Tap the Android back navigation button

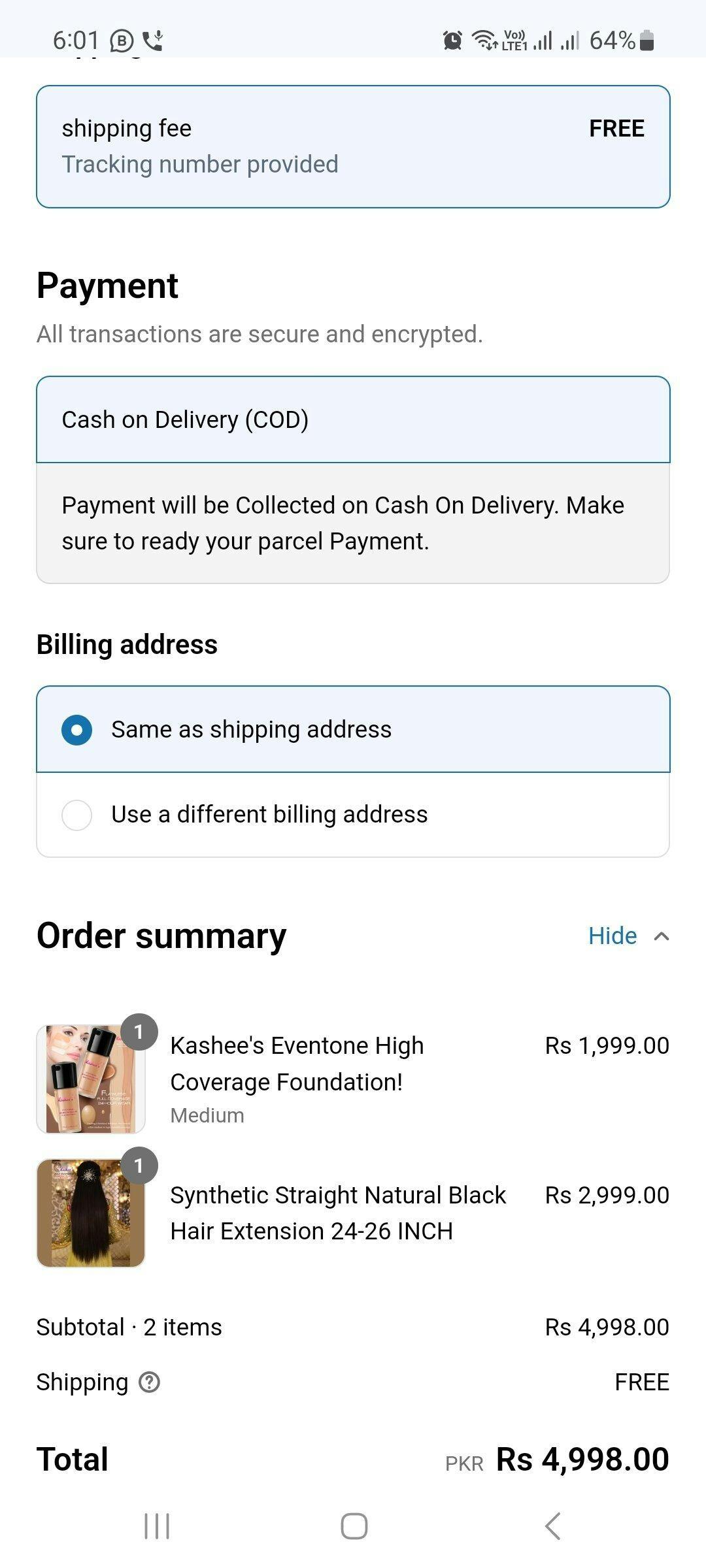point(552,1526)
